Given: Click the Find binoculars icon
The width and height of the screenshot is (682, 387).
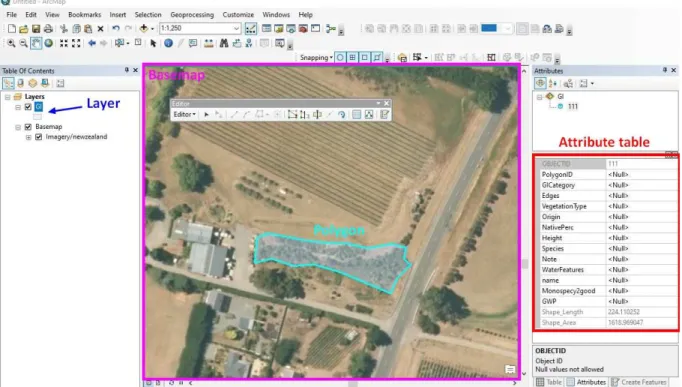Looking at the screenshot, I should (224, 43).
